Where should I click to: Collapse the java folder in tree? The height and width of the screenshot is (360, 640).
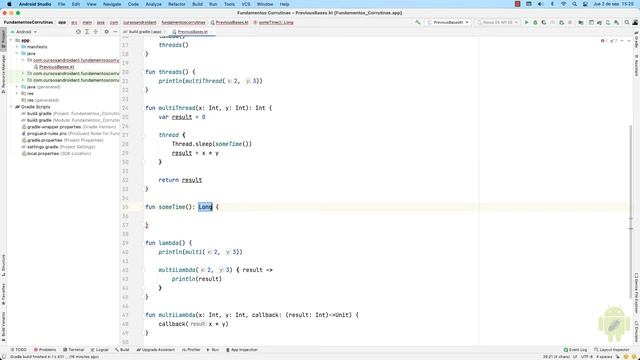[x=17, y=53]
